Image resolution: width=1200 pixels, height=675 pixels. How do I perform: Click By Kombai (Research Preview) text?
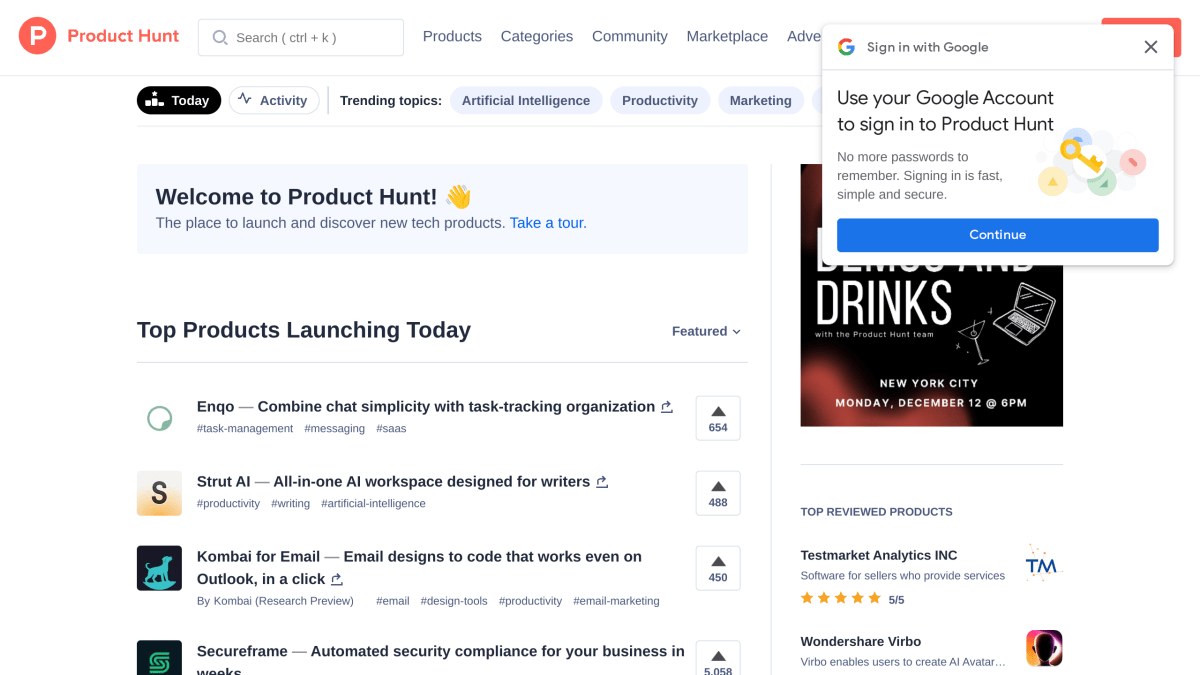[275, 601]
